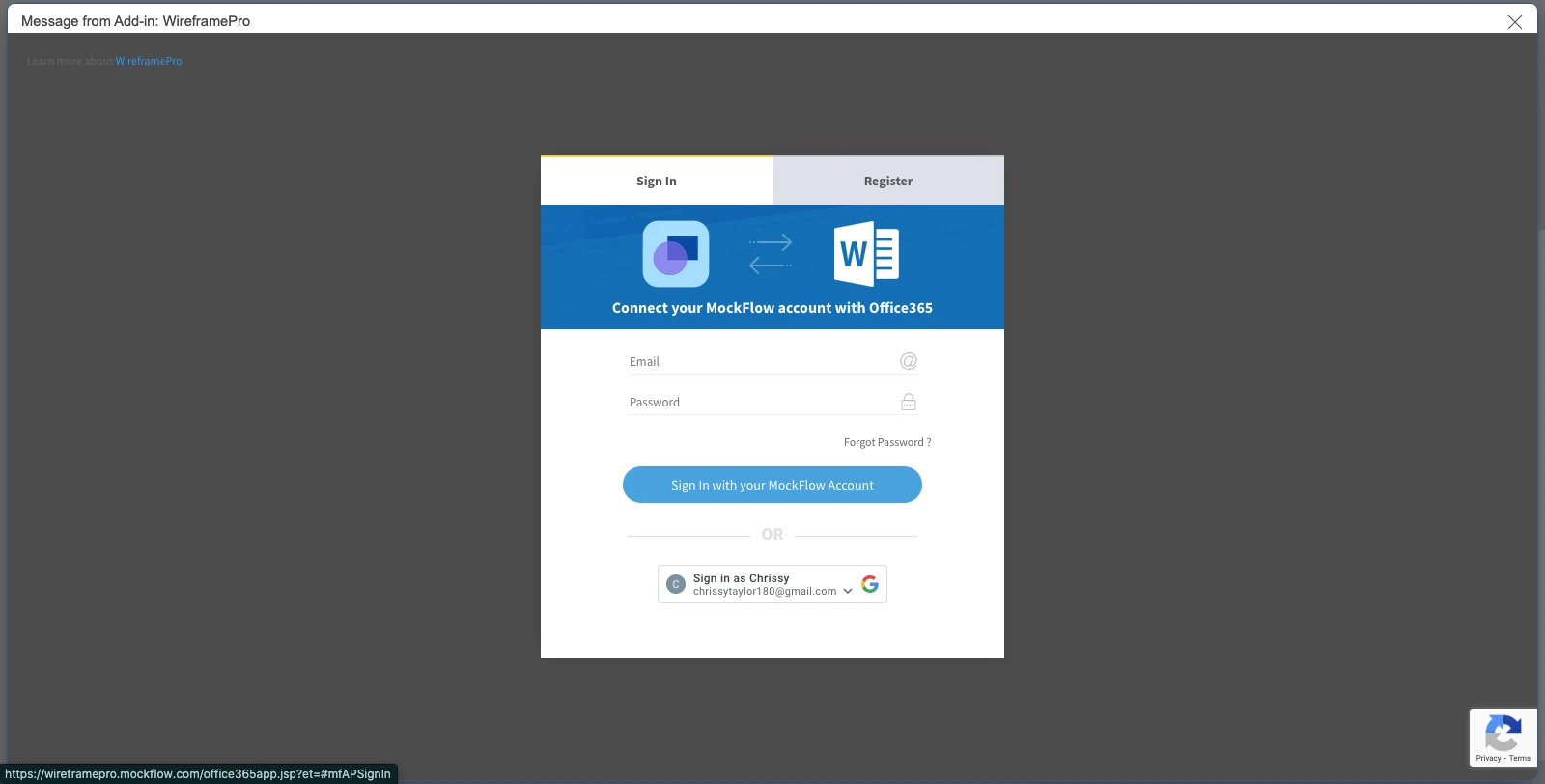Click the 'Message from Add-in: WireframePro' title
This screenshot has width=1545, height=784.
(x=135, y=21)
